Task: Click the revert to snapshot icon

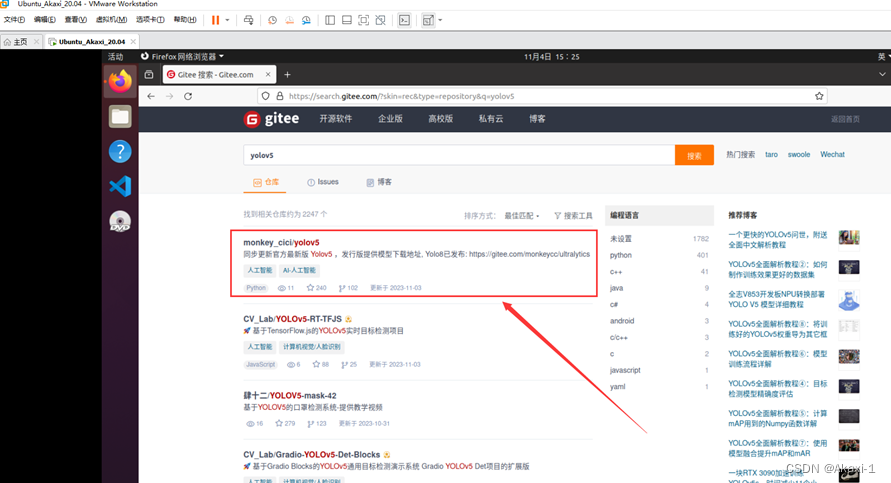Action: tap(289, 20)
